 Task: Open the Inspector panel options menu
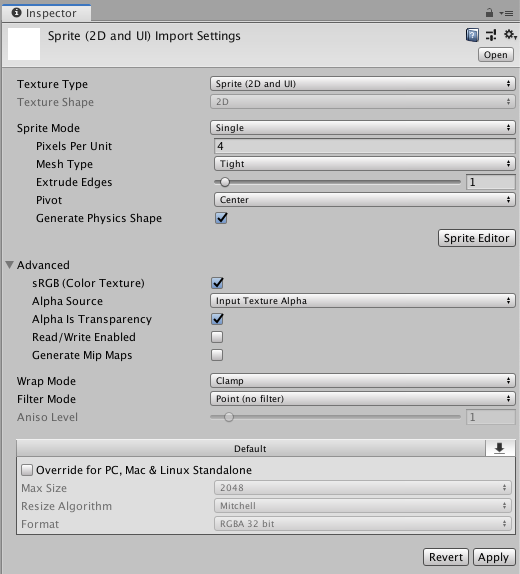coord(506,13)
